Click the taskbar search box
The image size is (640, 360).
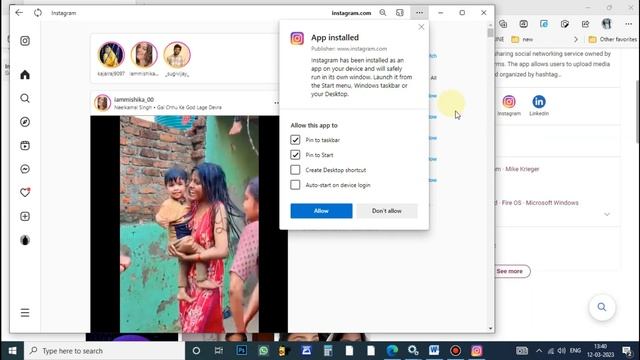pos(105,351)
